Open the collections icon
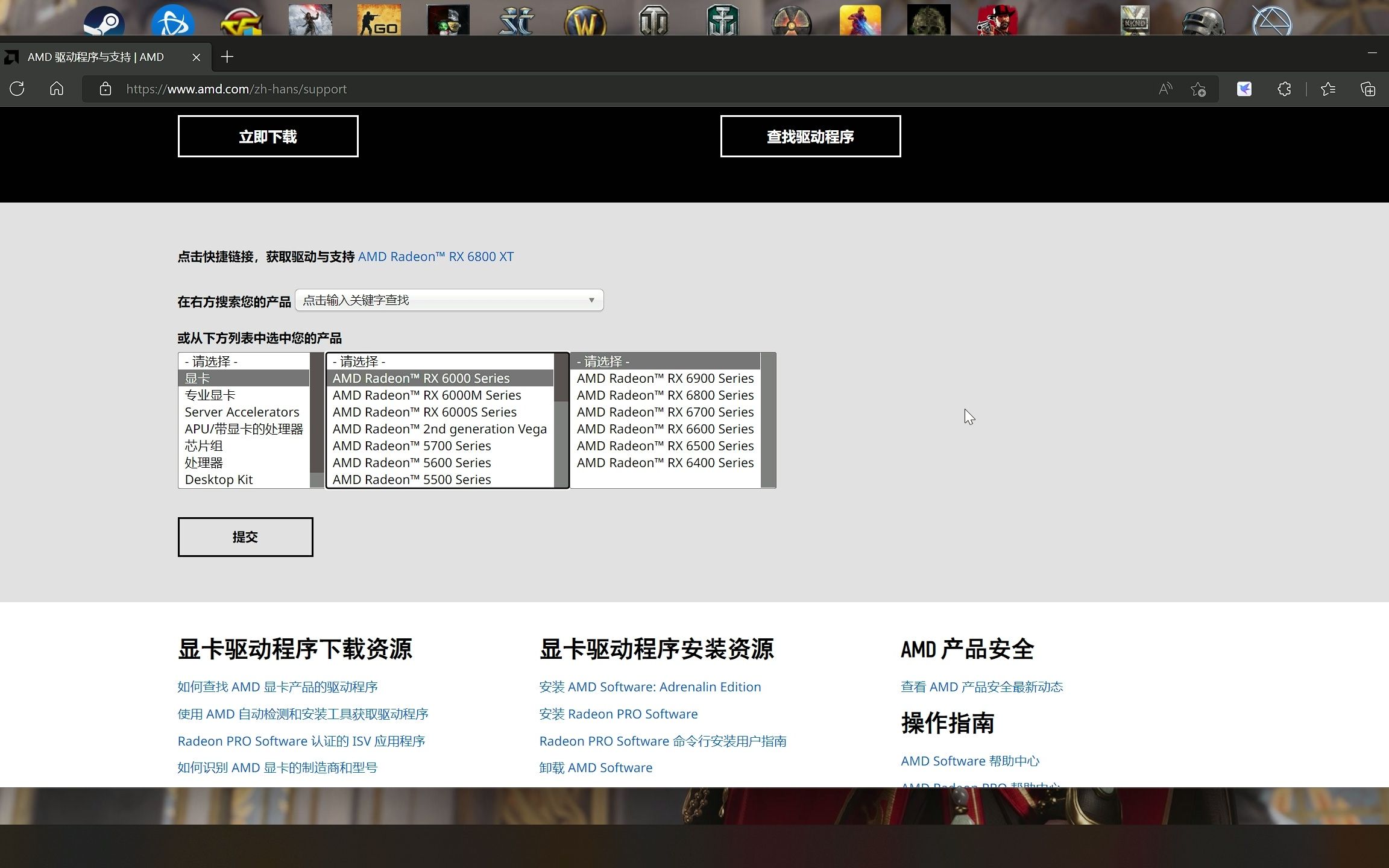Image resolution: width=1389 pixels, height=868 pixels. coord(1368,89)
